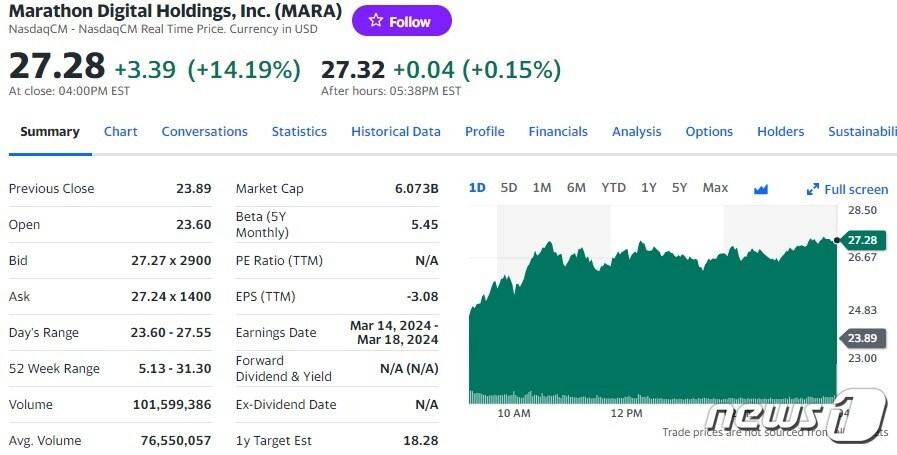Image resolution: width=897 pixels, height=455 pixels.
Task: Click the 23.89 previous close chart label
Action: (x=861, y=338)
